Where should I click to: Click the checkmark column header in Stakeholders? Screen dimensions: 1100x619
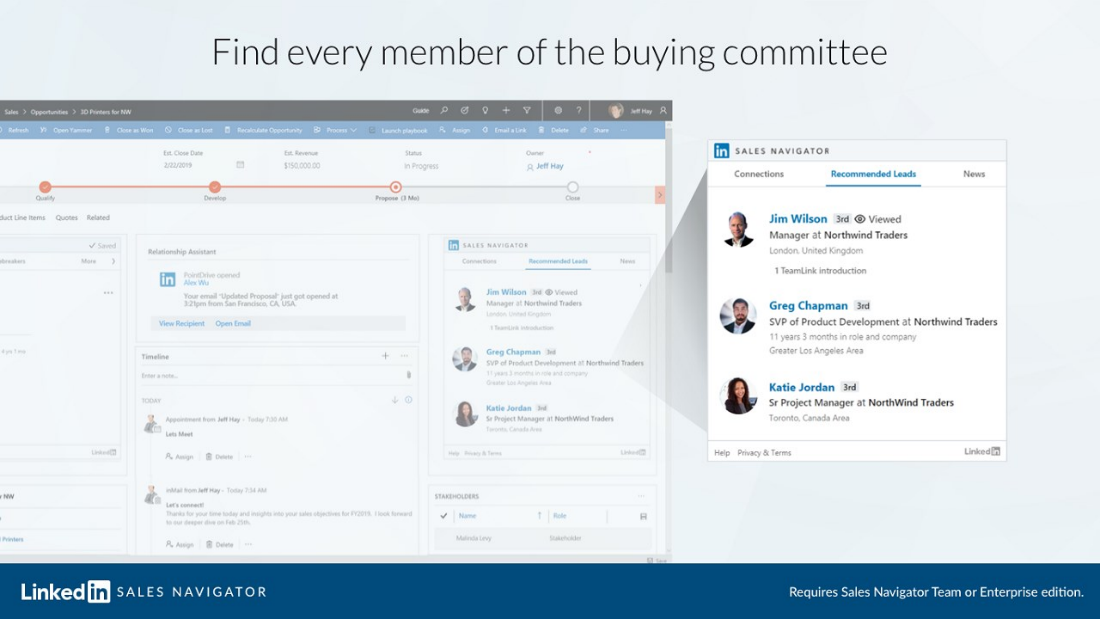(443, 515)
